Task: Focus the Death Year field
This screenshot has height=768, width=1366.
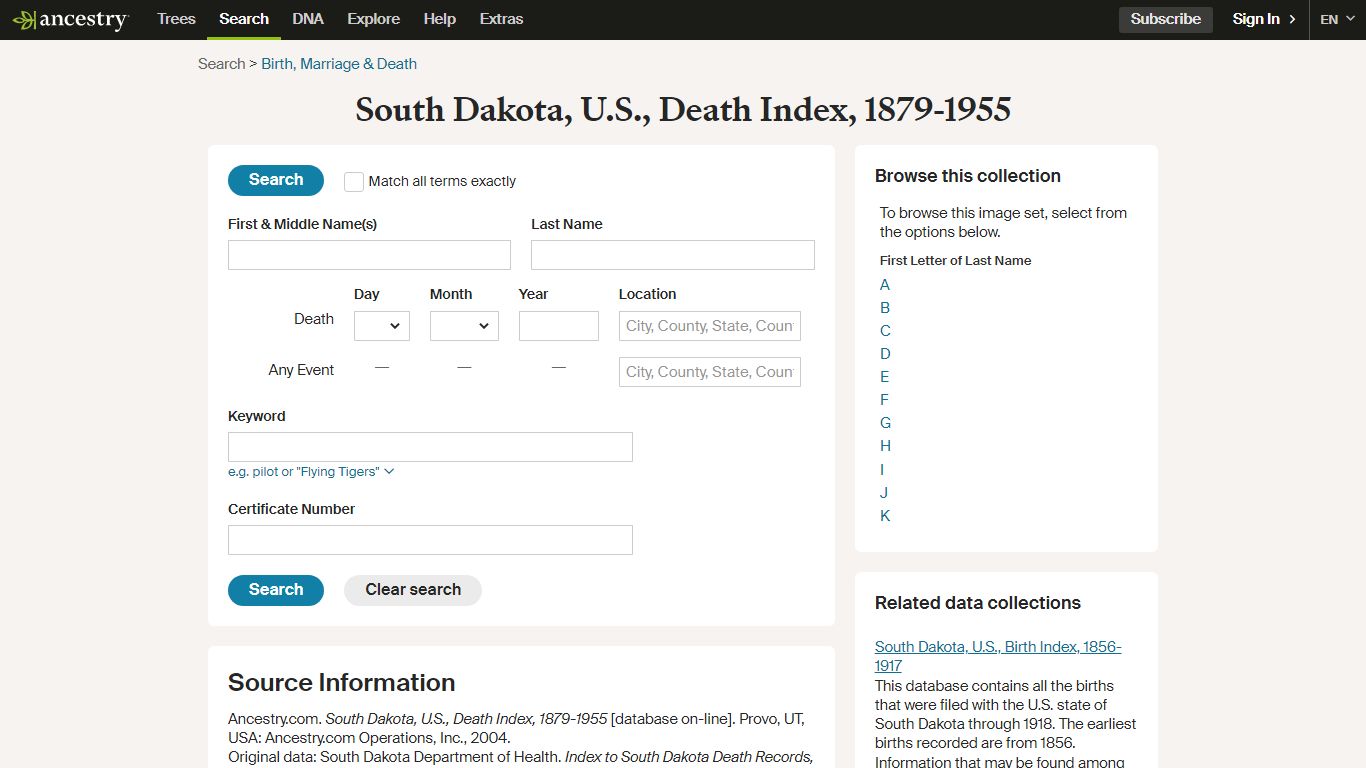Action: tap(559, 326)
